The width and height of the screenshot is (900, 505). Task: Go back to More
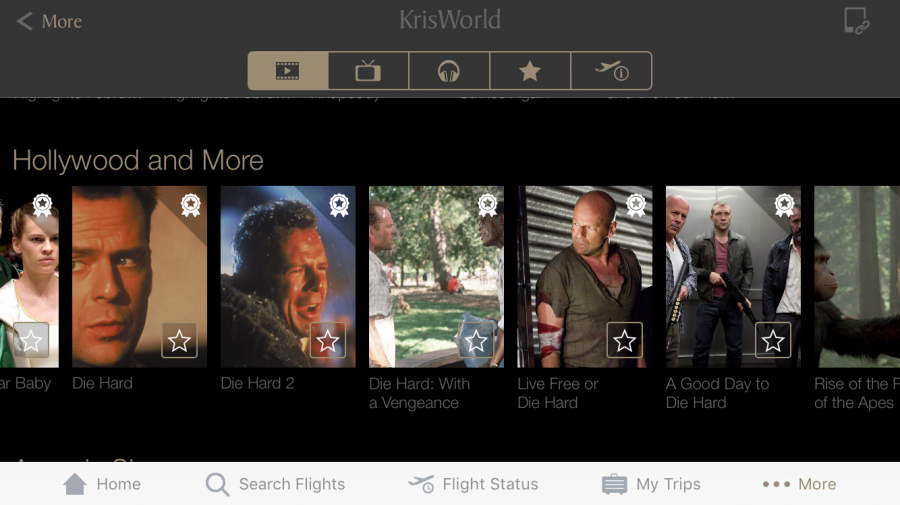click(x=49, y=21)
